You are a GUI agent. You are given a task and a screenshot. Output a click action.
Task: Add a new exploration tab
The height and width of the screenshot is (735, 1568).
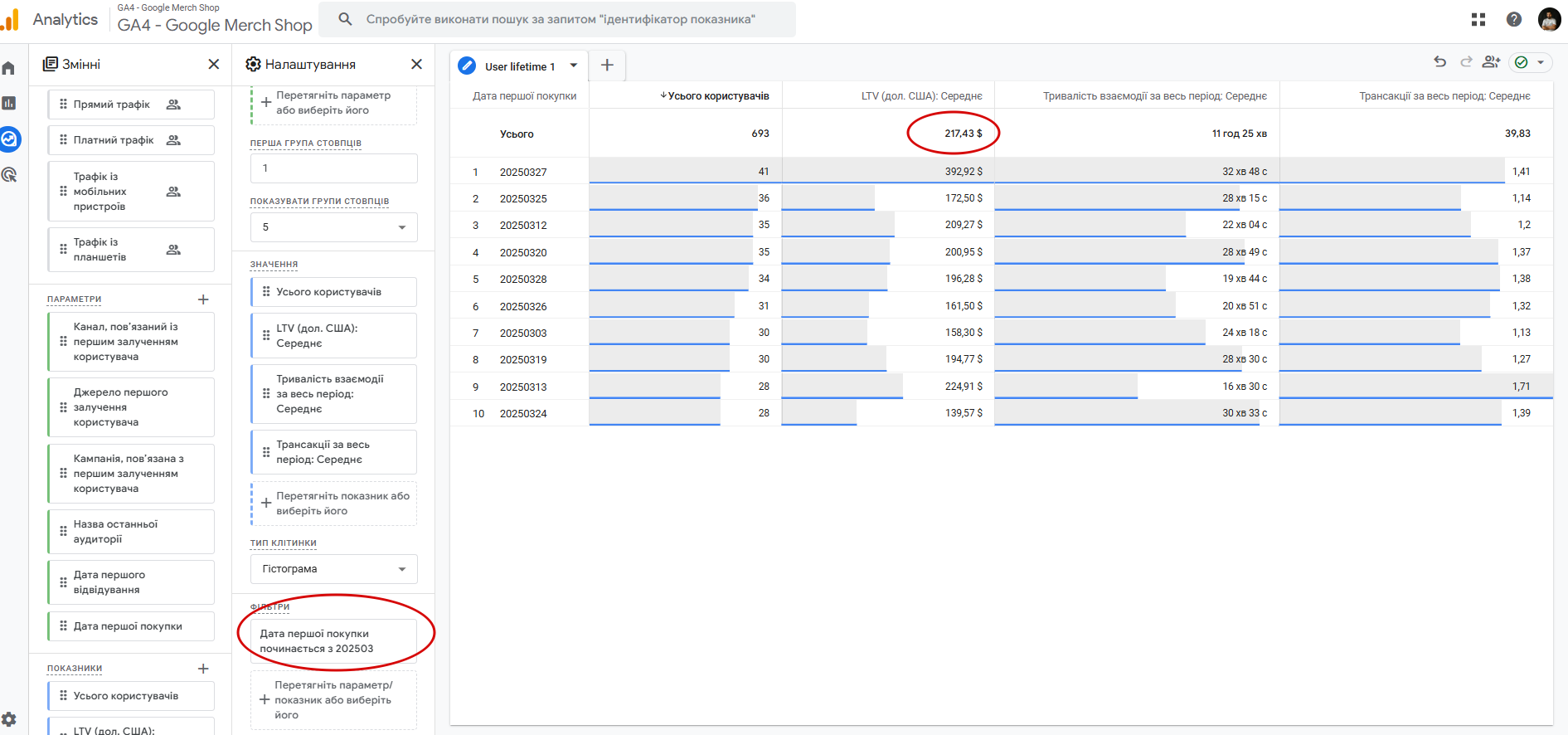pyautogui.click(x=607, y=65)
